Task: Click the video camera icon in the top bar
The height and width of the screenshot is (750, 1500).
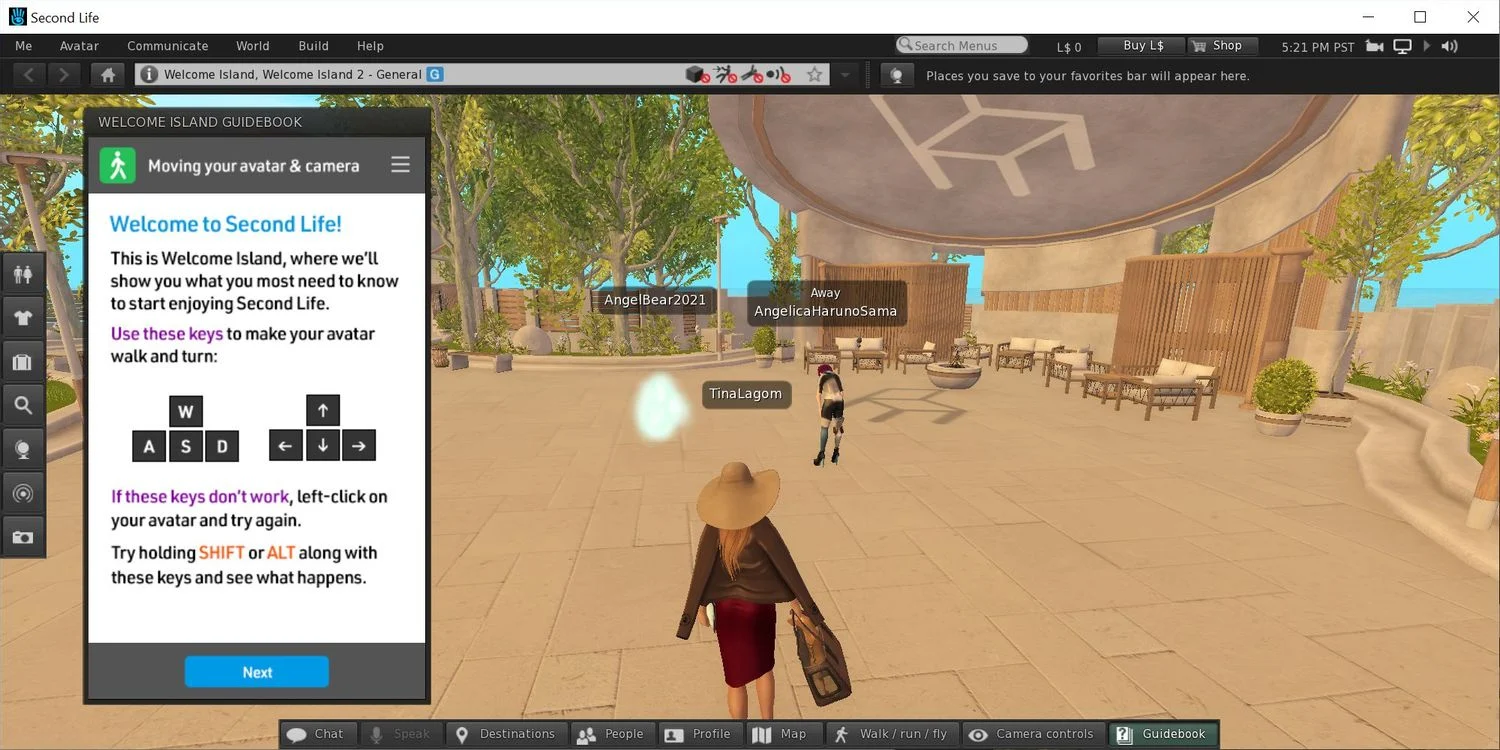Action: [x=1375, y=46]
